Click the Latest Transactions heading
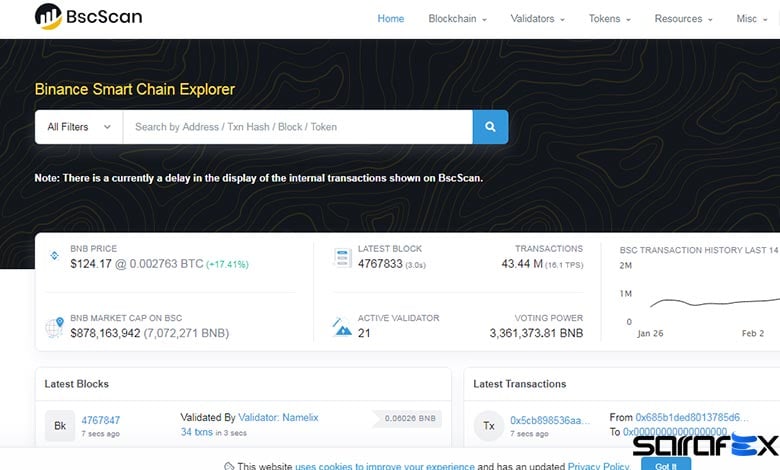Image resolution: width=780 pixels, height=470 pixels. (x=519, y=384)
